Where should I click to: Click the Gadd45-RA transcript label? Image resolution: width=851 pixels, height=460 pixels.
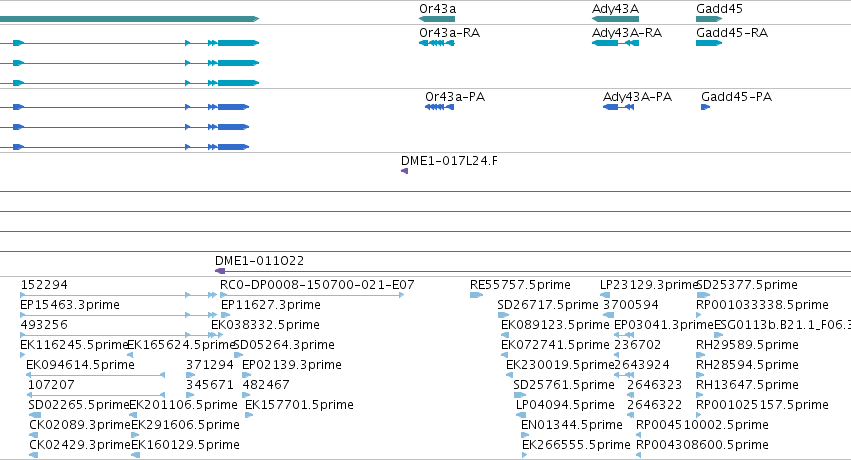732,33
